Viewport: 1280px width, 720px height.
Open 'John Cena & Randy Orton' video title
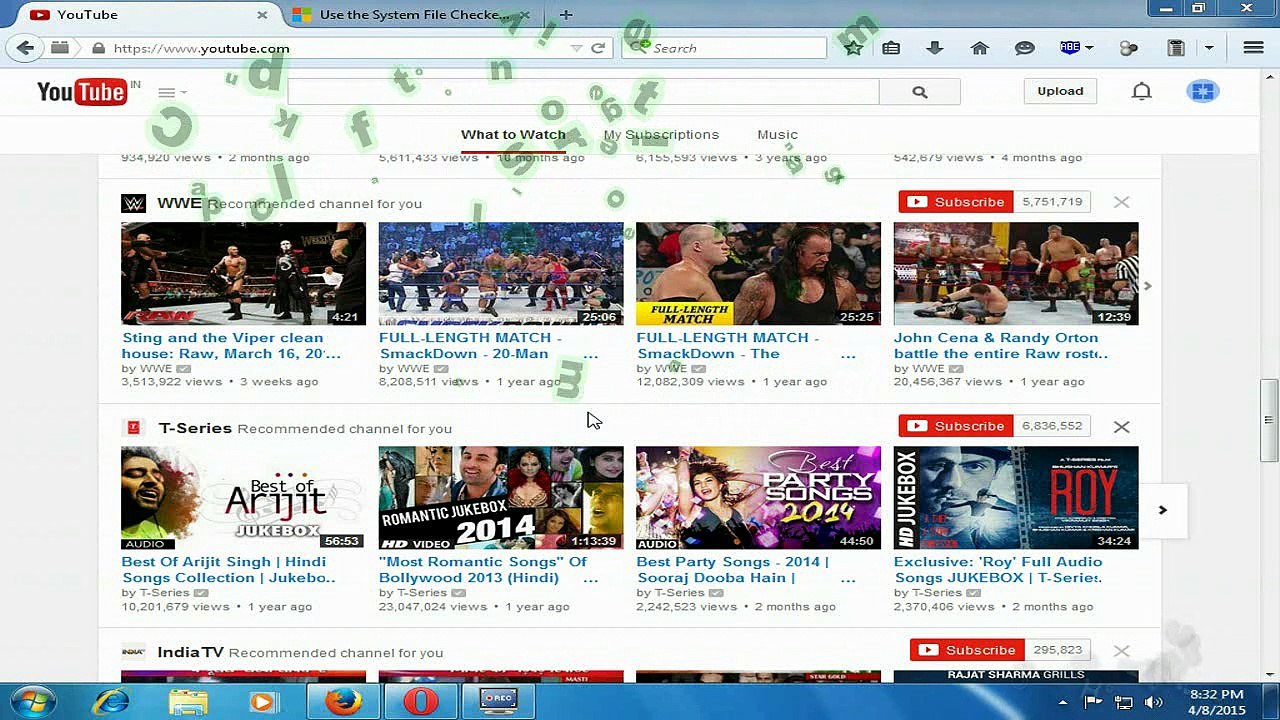pyautogui.click(x=1000, y=346)
